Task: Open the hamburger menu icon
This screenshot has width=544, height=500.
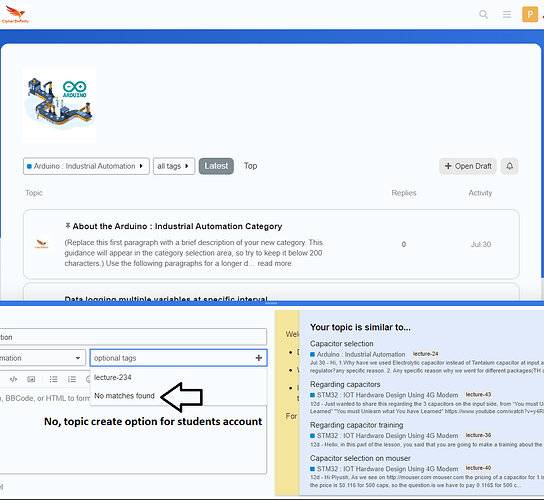Action: [x=507, y=15]
